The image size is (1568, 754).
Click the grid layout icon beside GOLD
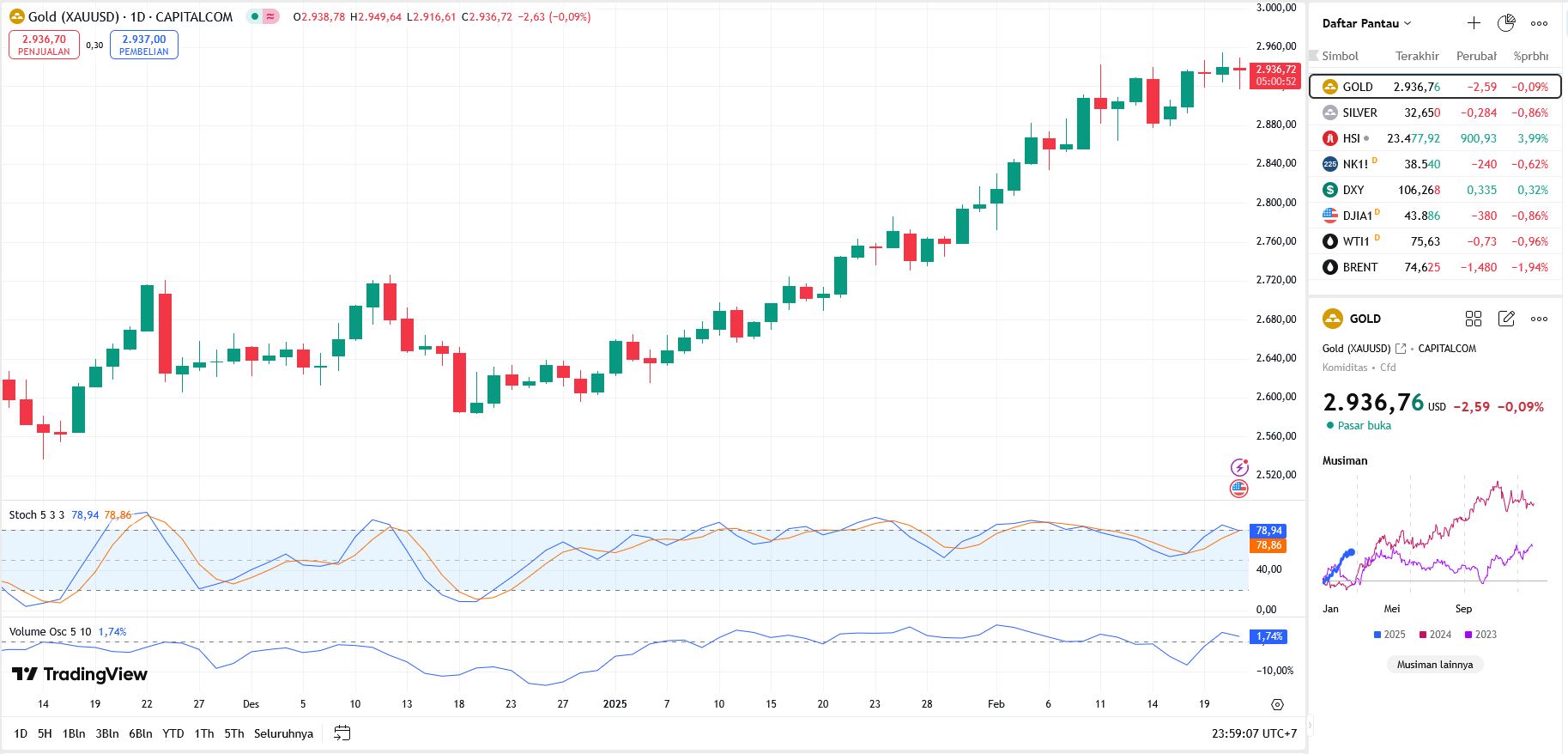(1474, 319)
